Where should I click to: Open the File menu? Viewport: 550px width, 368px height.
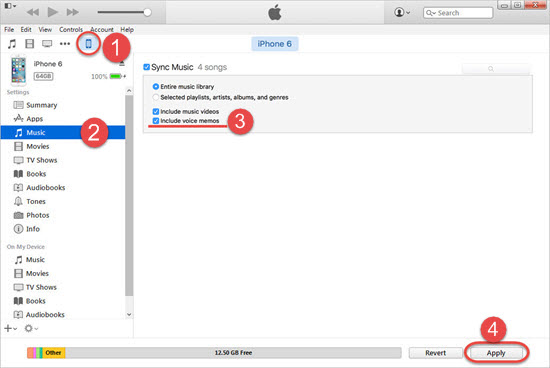(x=9, y=29)
